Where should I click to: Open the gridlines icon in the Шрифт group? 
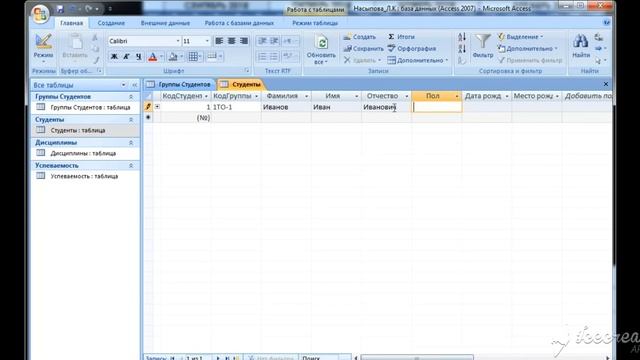point(193,57)
